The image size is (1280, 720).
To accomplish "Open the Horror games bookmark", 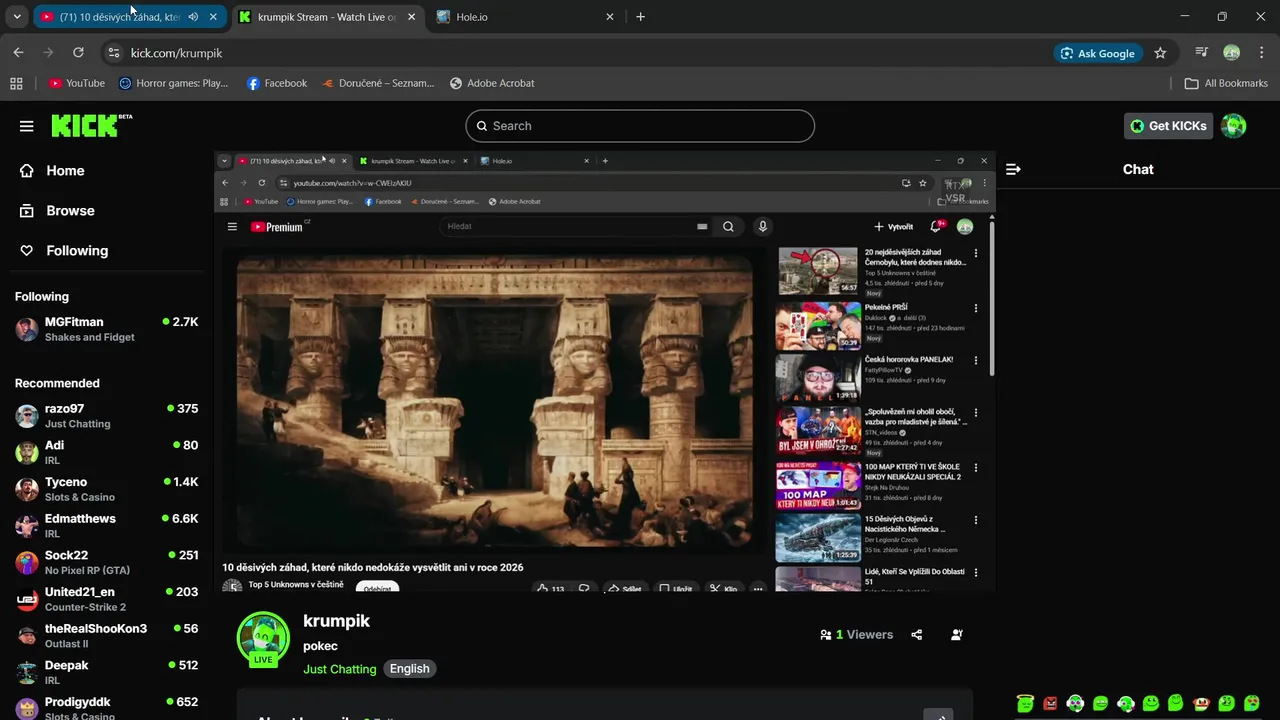I will [174, 84].
